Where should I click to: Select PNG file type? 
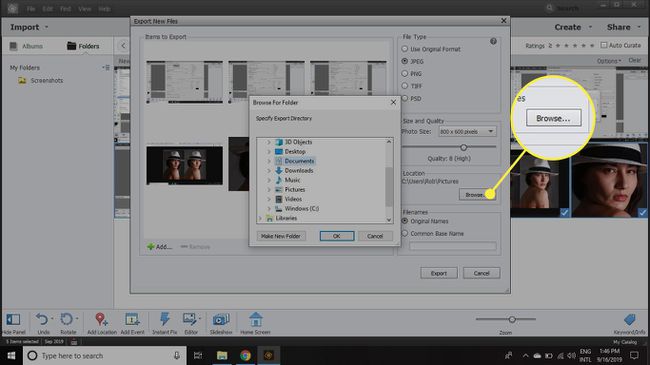(405, 73)
